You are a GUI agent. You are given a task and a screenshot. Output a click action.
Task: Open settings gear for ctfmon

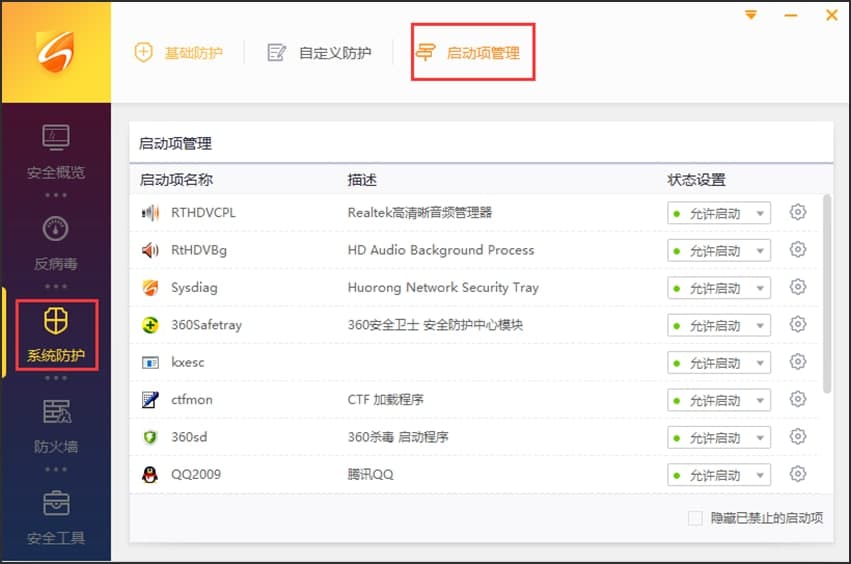pyautogui.click(x=797, y=399)
